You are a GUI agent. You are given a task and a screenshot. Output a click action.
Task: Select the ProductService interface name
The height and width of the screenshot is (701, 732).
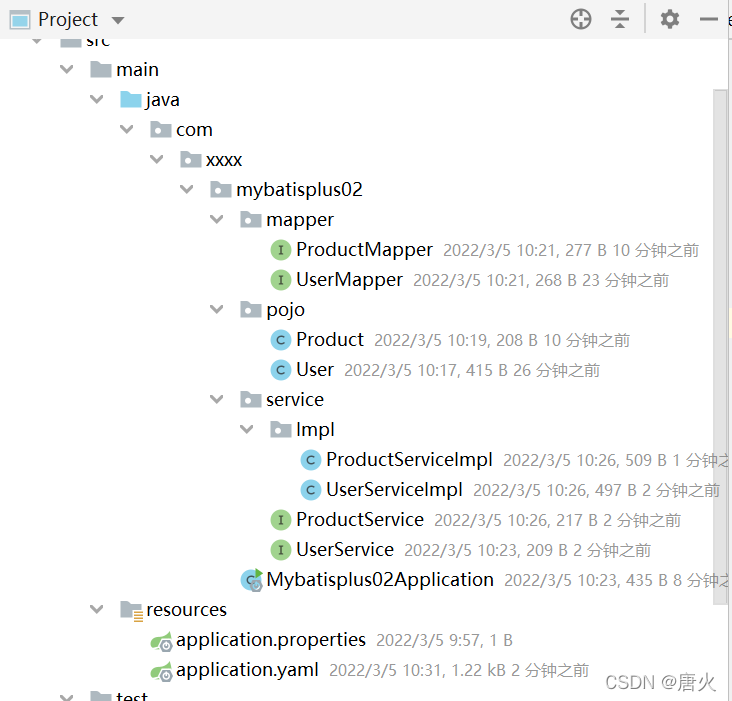pyautogui.click(x=360, y=520)
